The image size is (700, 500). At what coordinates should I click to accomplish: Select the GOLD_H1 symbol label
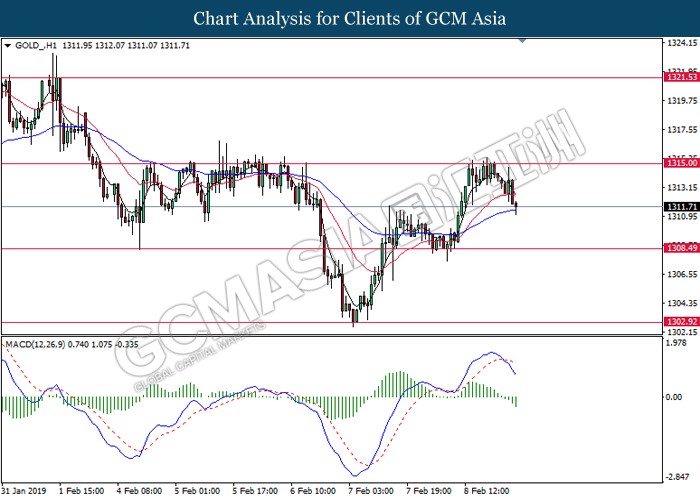tap(37, 46)
